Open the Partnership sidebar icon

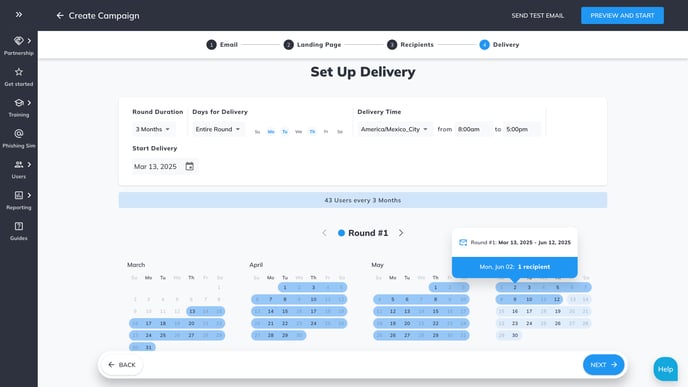point(18,41)
